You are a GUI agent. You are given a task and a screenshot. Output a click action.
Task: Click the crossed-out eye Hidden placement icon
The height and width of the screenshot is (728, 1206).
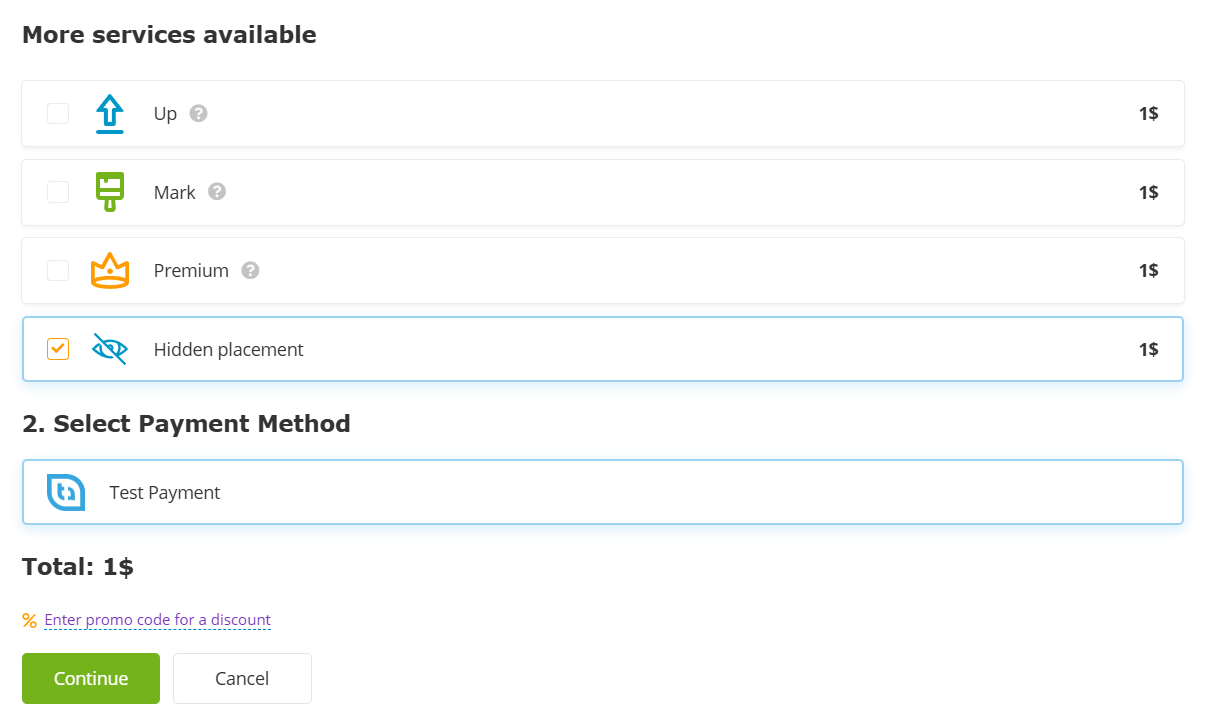tap(110, 349)
